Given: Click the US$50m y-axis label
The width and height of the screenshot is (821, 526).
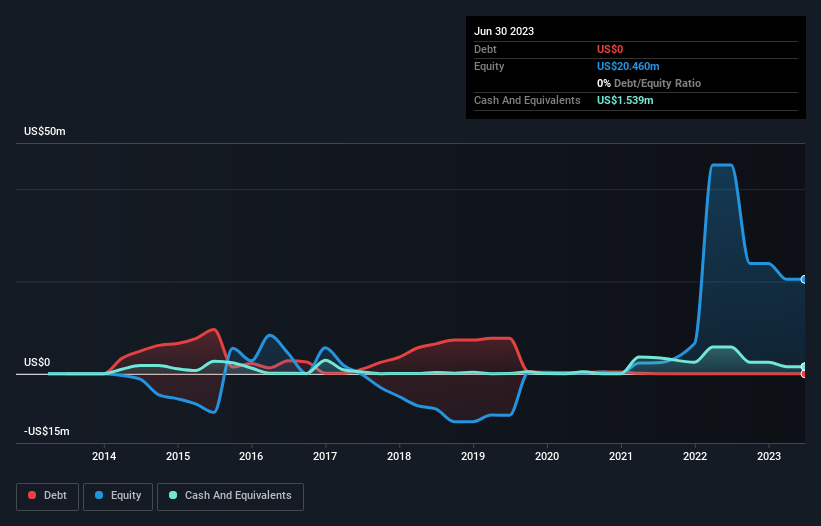Looking at the screenshot, I should [45, 131].
